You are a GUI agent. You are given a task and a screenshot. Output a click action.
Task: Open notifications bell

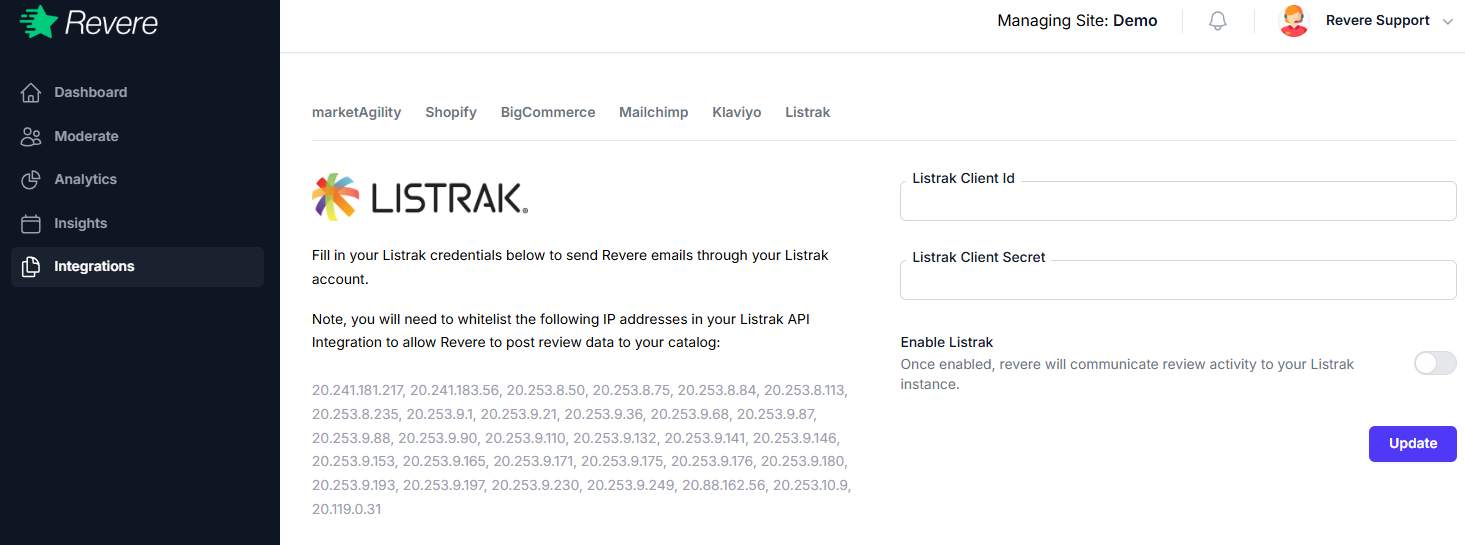pyautogui.click(x=1218, y=21)
